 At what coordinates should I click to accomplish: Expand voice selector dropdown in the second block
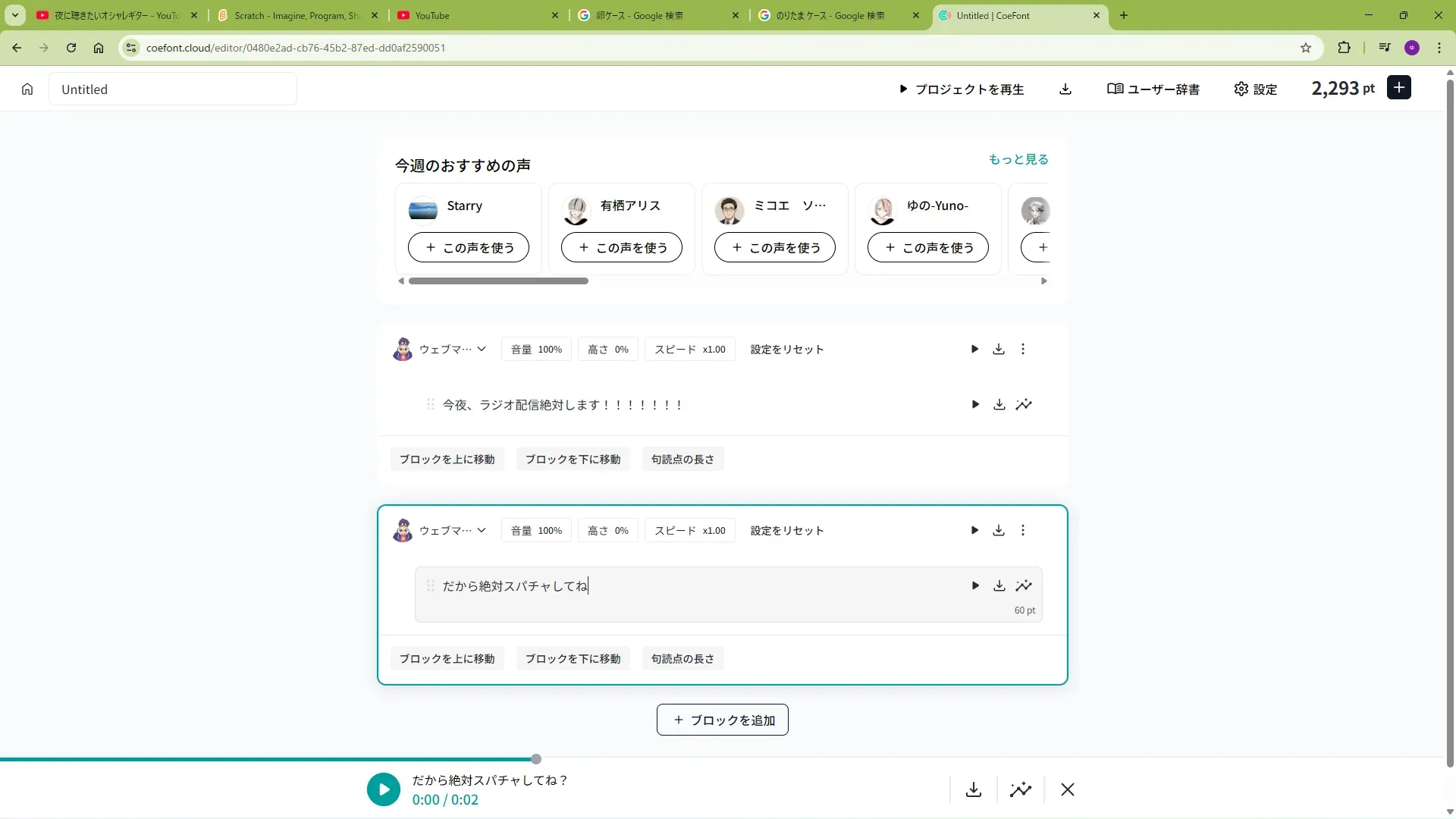point(482,531)
